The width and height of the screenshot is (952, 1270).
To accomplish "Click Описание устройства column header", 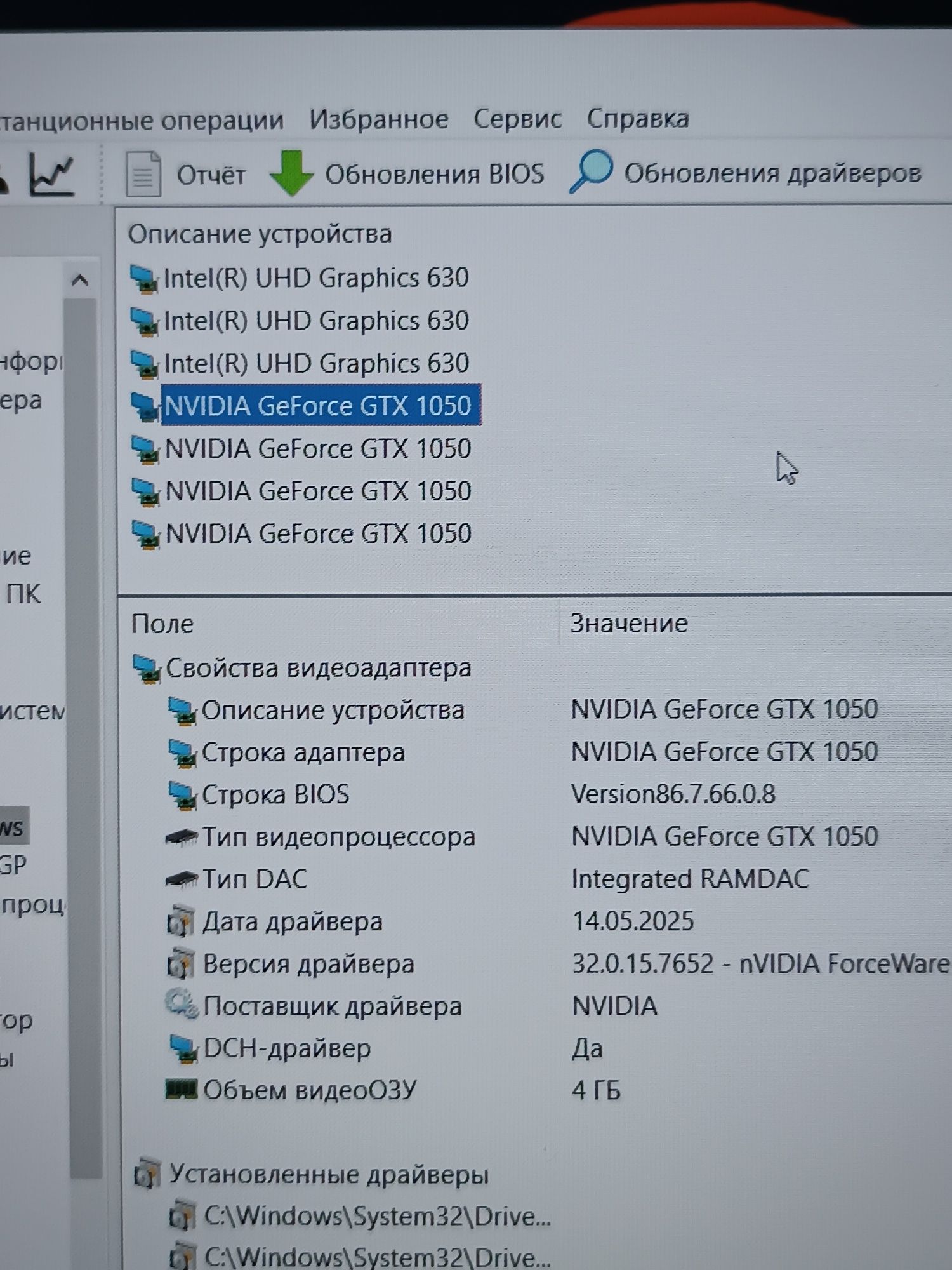I will pyautogui.click(x=260, y=234).
